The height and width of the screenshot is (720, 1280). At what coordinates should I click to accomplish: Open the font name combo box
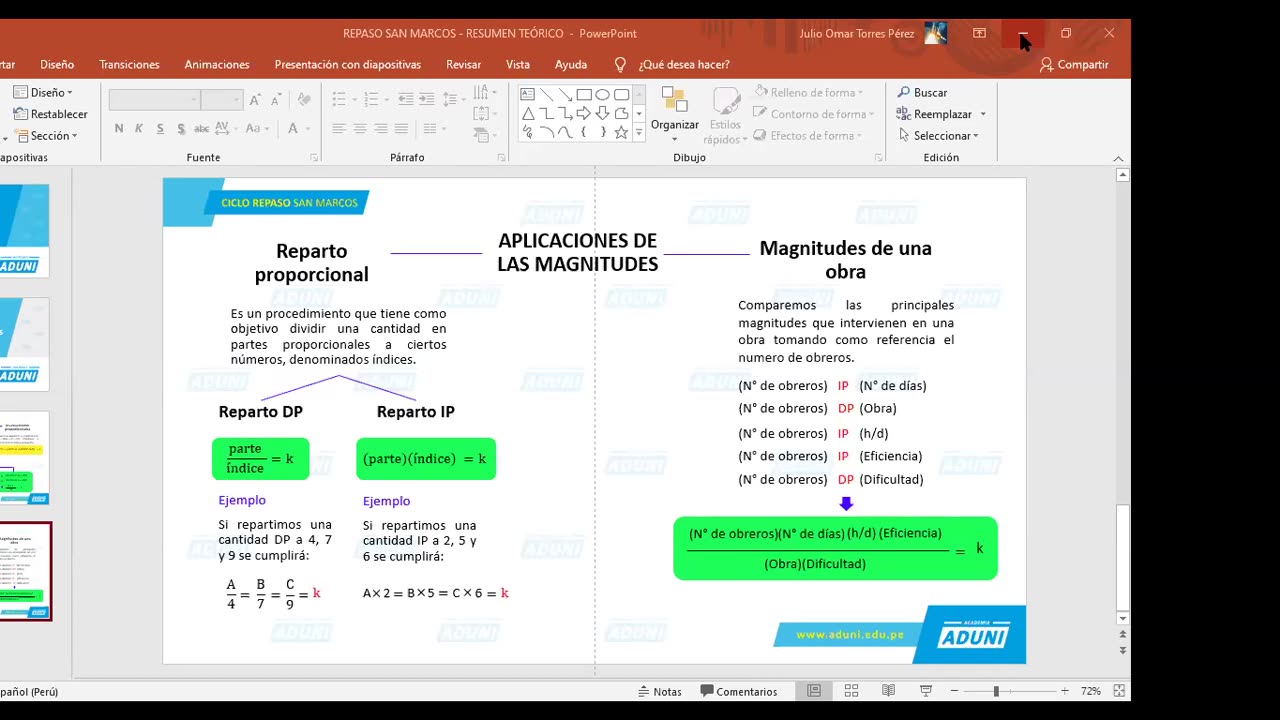point(154,100)
